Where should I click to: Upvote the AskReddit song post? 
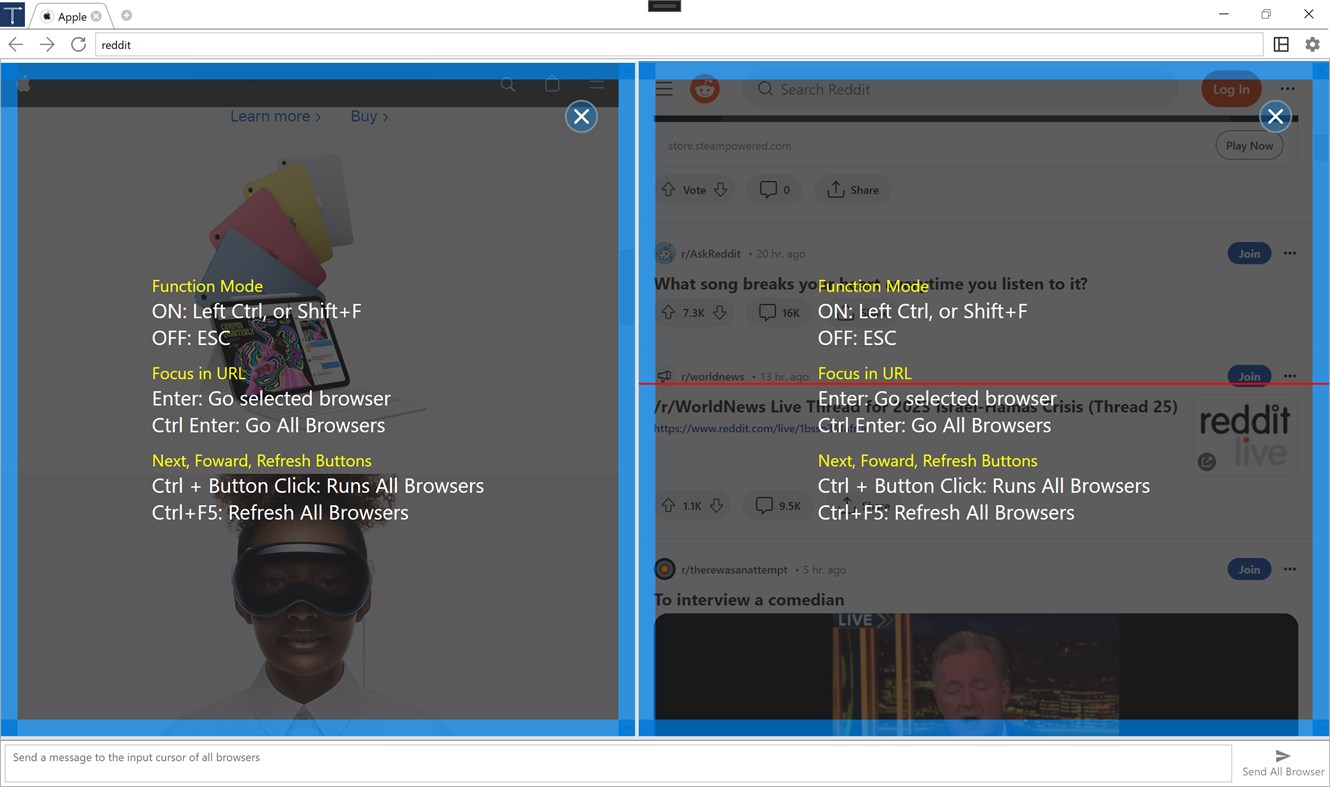[667, 311]
